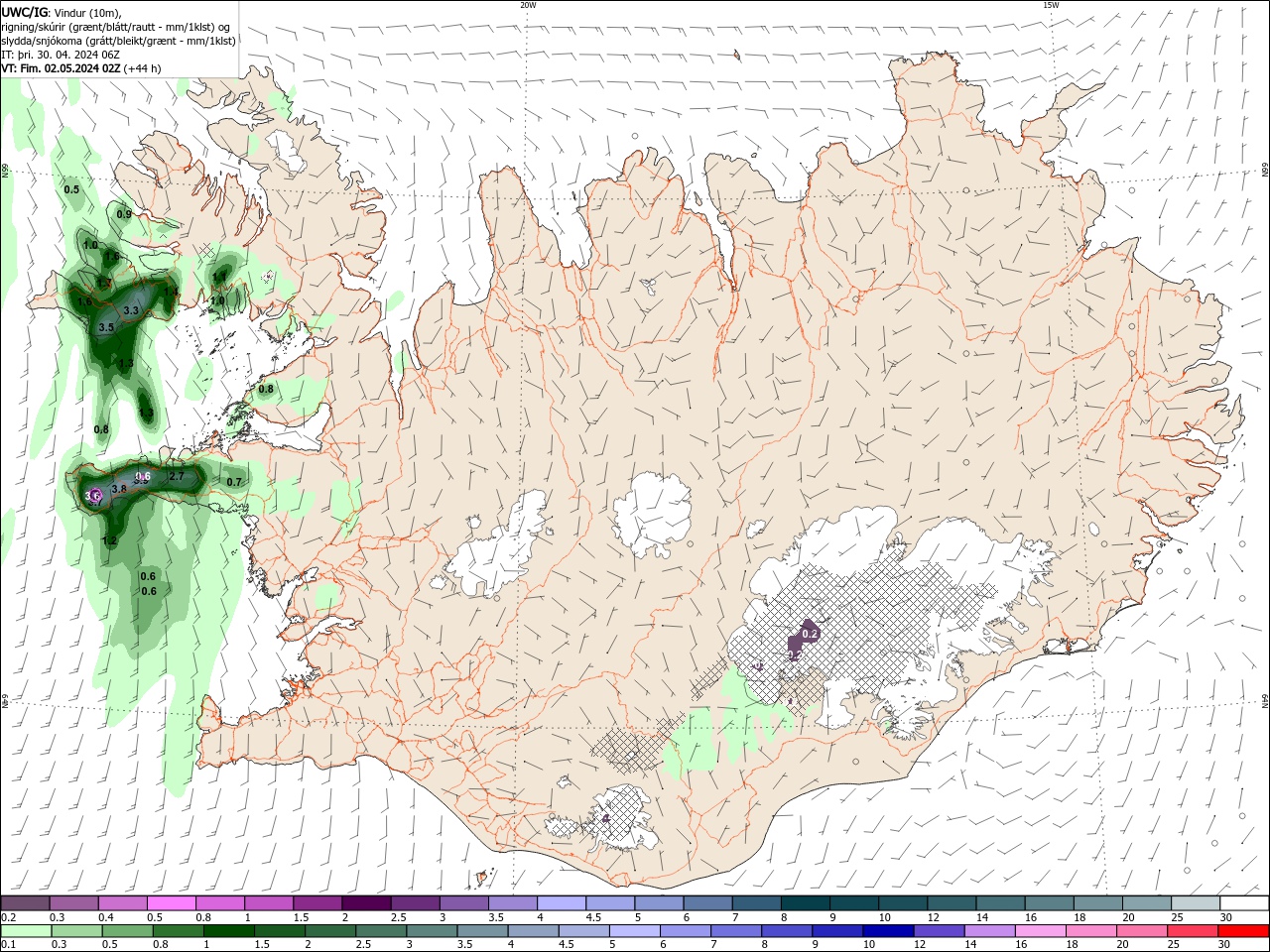Image resolution: width=1270 pixels, height=952 pixels.
Task: Click the 0.5 value off the northwest coast
Action: coord(71,189)
